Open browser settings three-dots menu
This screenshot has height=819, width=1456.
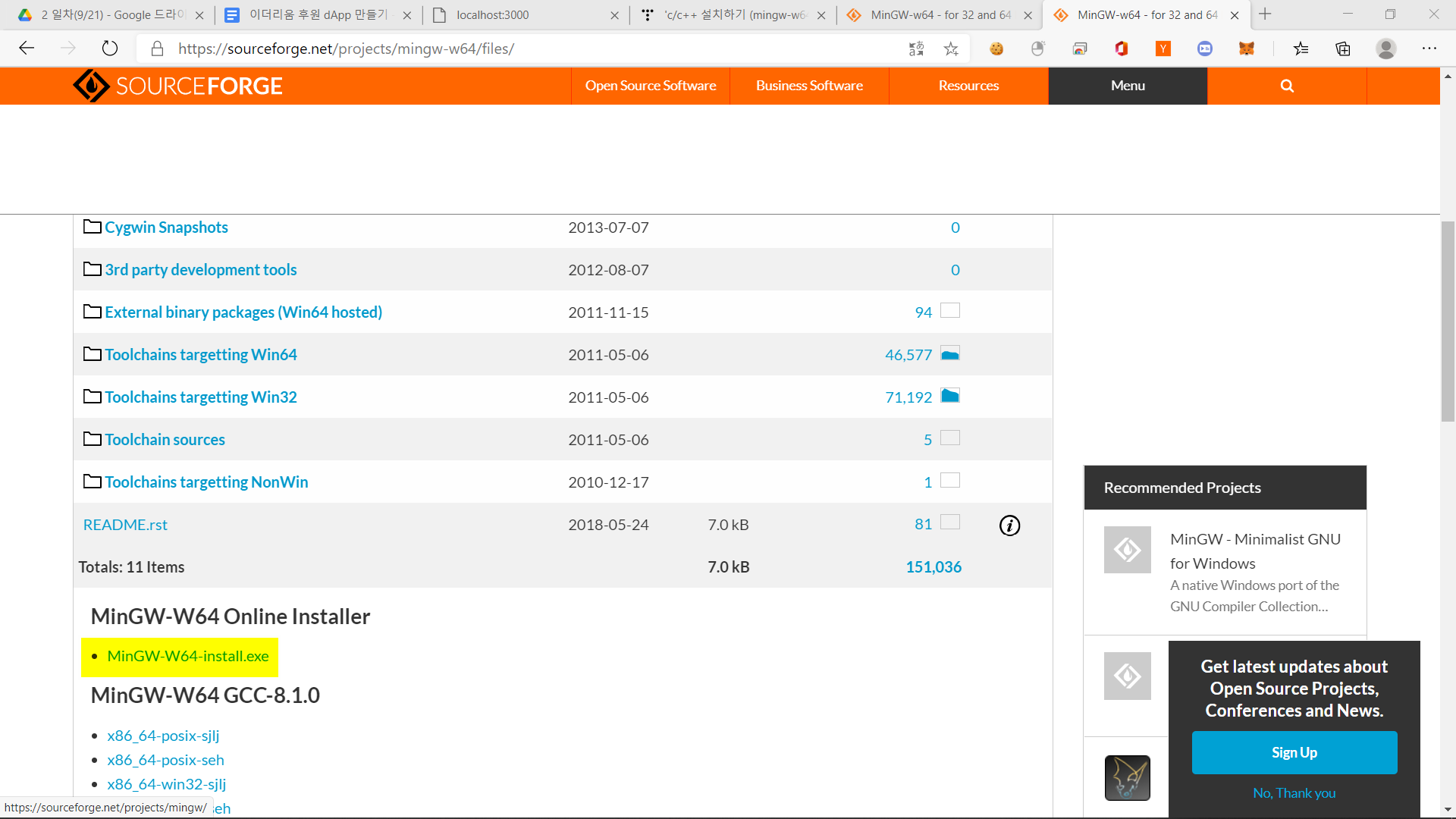coord(1429,49)
